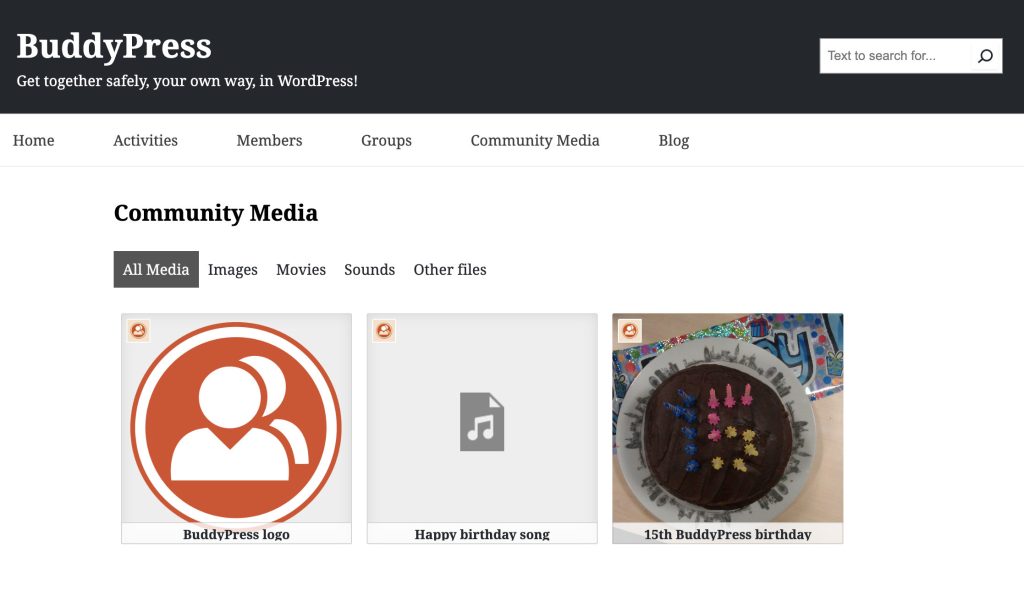
Task: Open uploader avatar on Happy birthday song card
Action: 384,331
